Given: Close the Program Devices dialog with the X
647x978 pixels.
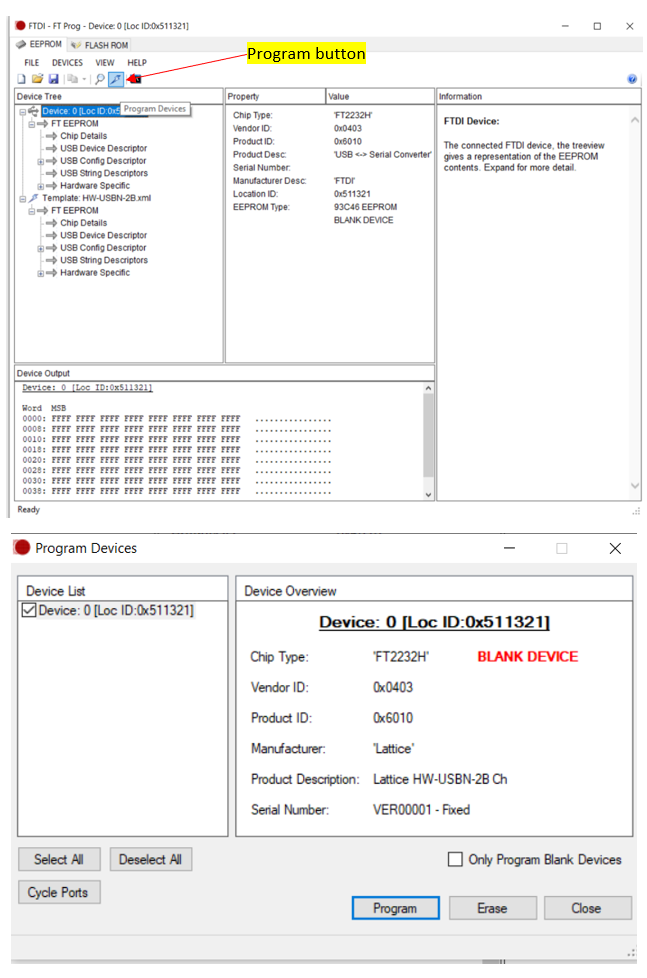Looking at the screenshot, I should point(615,548).
